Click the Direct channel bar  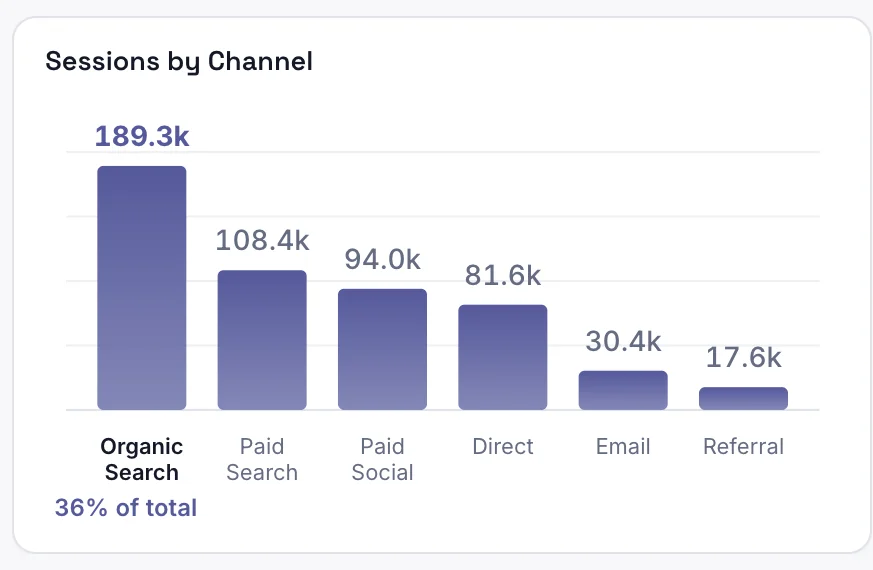click(x=503, y=357)
